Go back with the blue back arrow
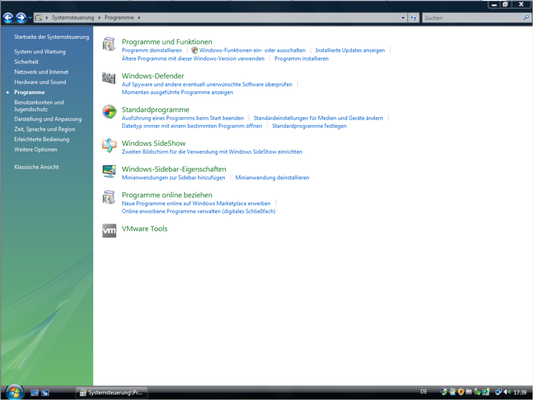 click(8, 18)
